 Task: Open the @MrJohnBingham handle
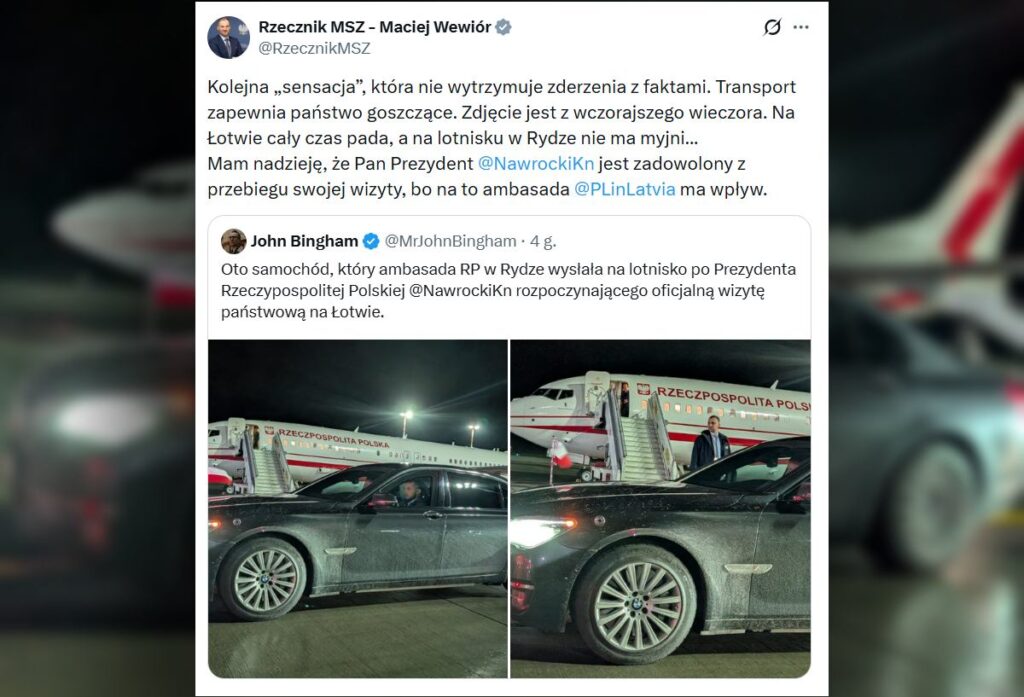click(450, 241)
